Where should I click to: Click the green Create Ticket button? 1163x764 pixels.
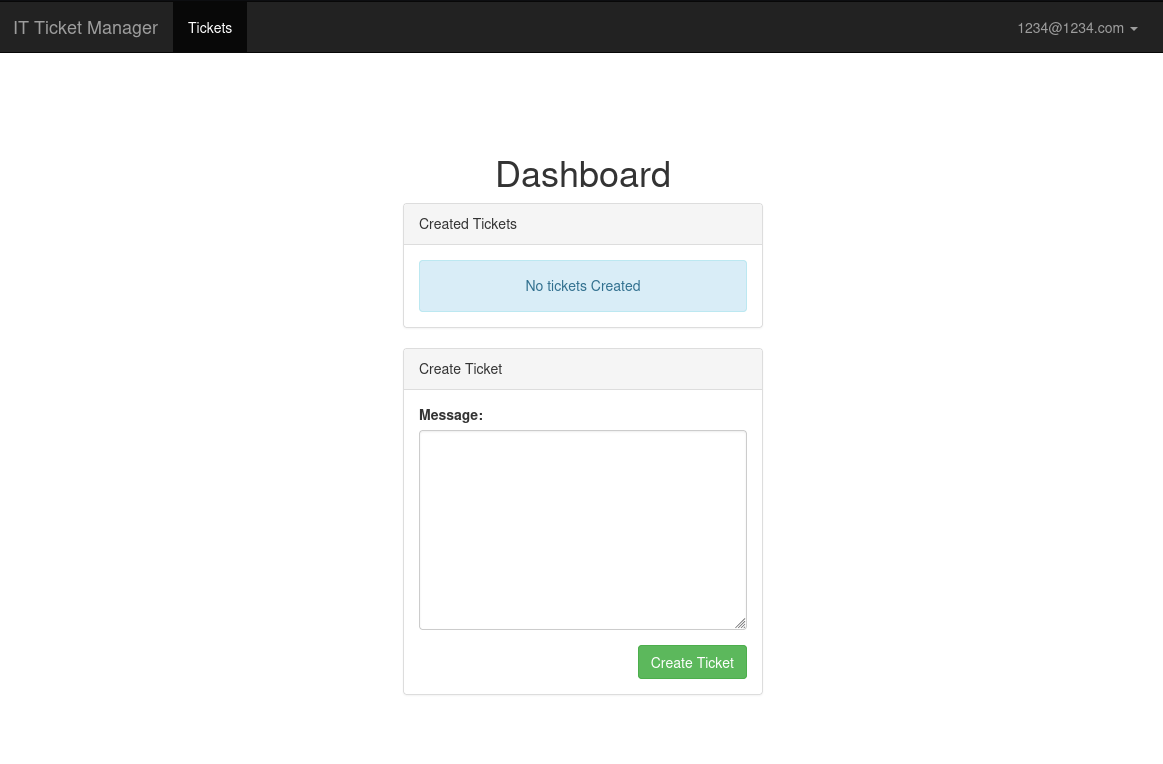[692, 662]
